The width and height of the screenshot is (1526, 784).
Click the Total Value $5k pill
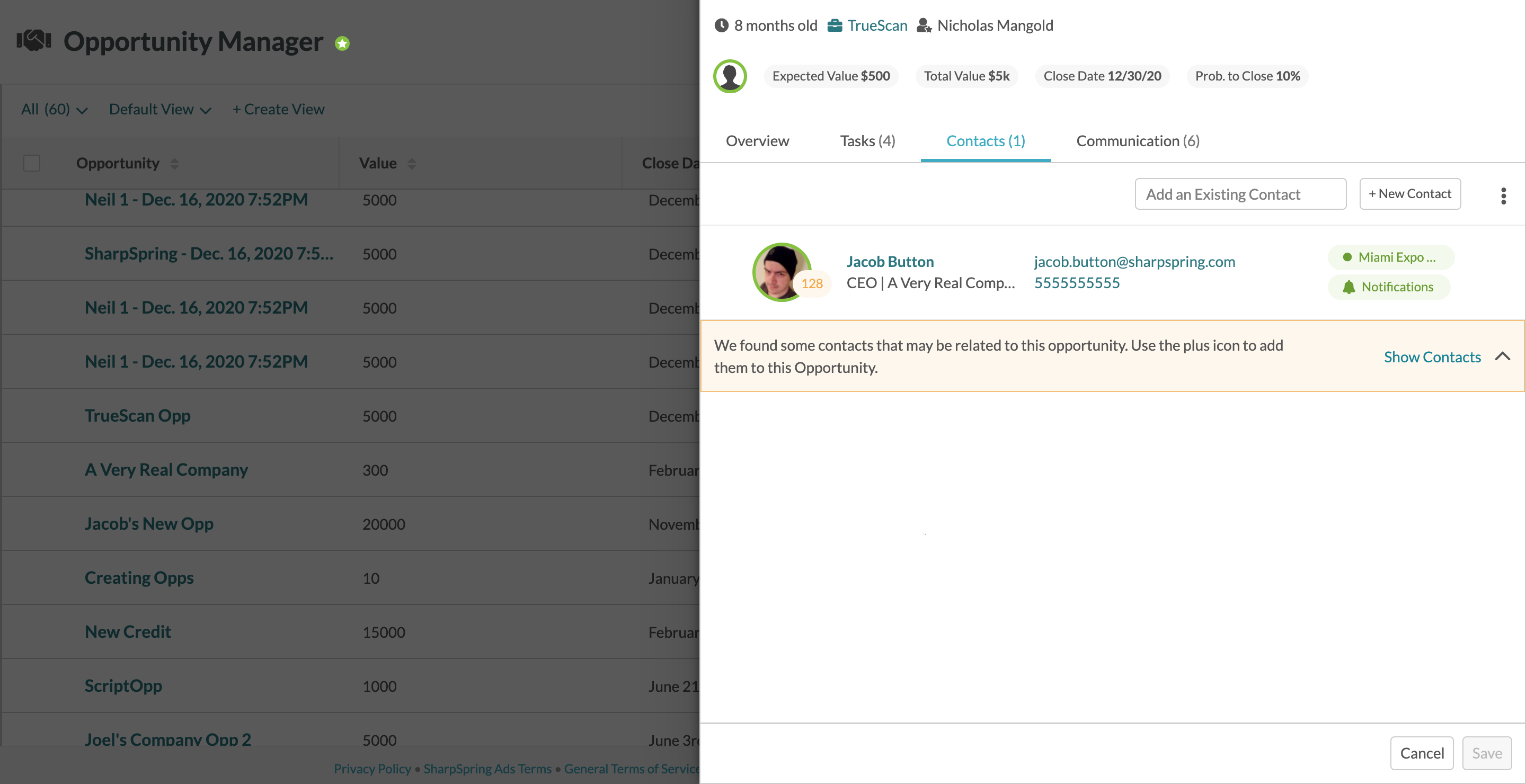[x=966, y=76]
